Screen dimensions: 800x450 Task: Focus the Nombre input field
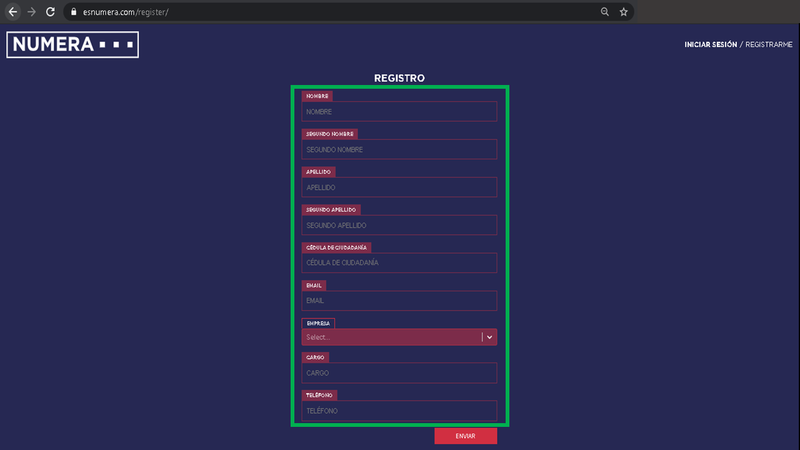pyautogui.click(x=399, y=112)
